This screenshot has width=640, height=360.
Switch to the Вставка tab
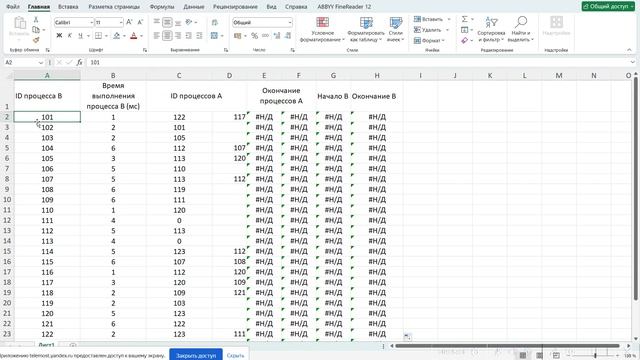68,7
